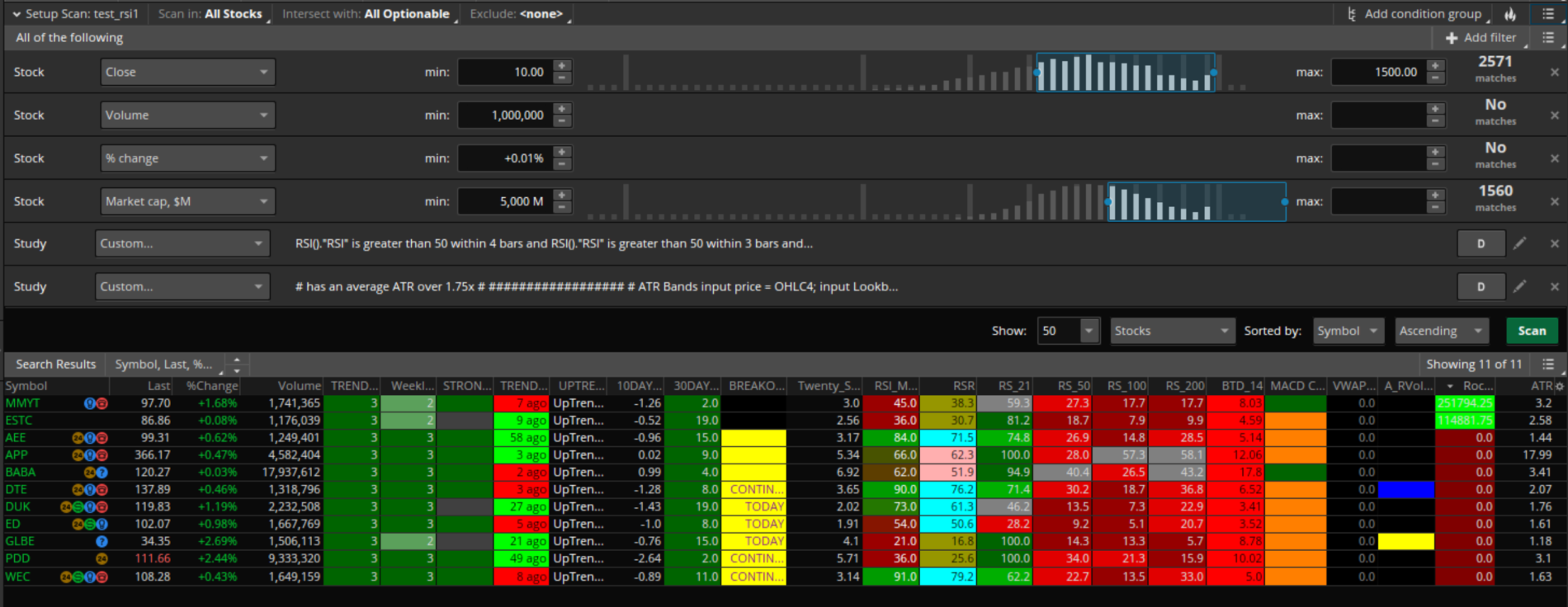Remove the RSI custom study filter with X
The width and height of the screenshot is (1568, 607).
[x=1555, y=243]
